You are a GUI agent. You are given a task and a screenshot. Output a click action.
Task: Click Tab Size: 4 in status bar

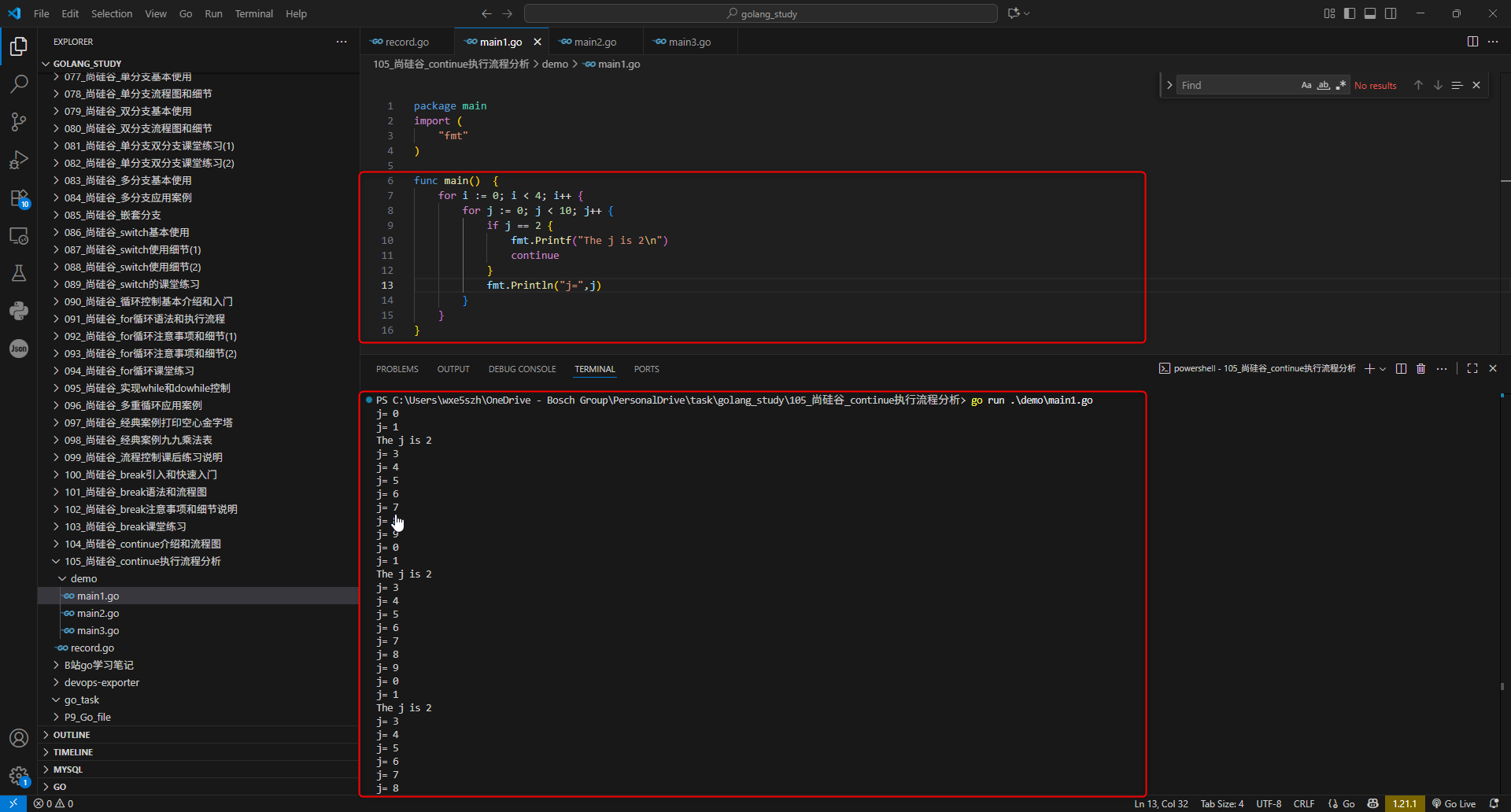pos(1222,803)
